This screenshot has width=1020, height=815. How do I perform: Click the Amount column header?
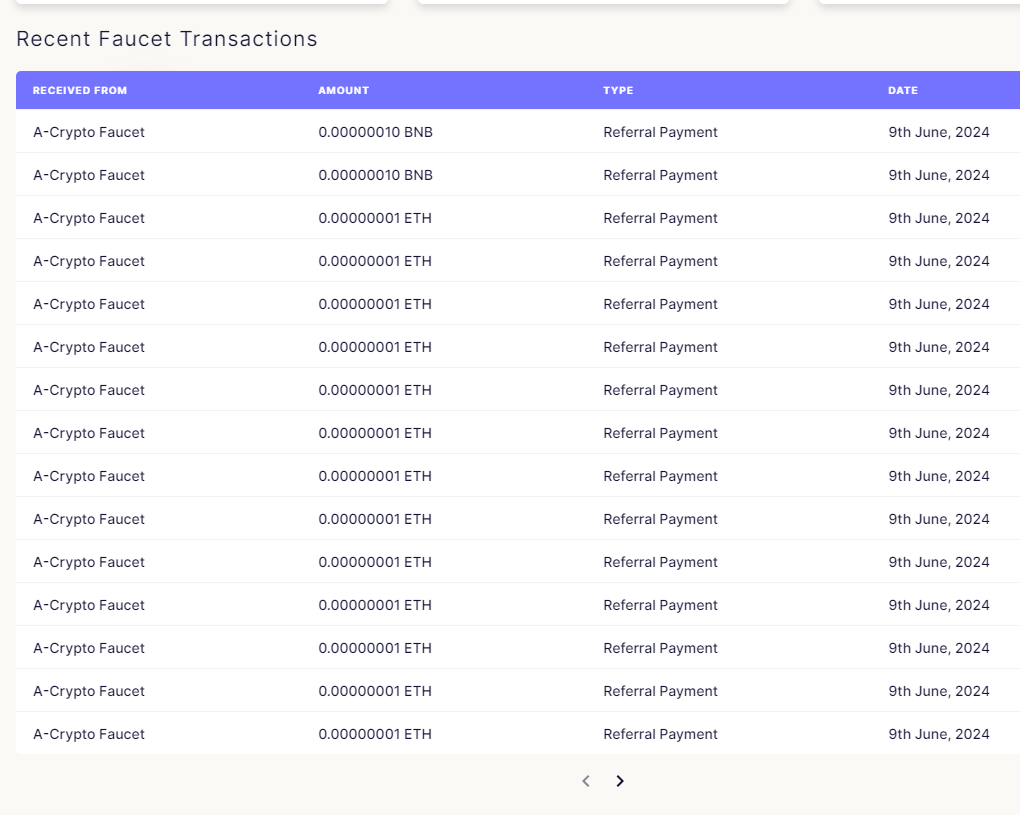click(x=344, y=90)
